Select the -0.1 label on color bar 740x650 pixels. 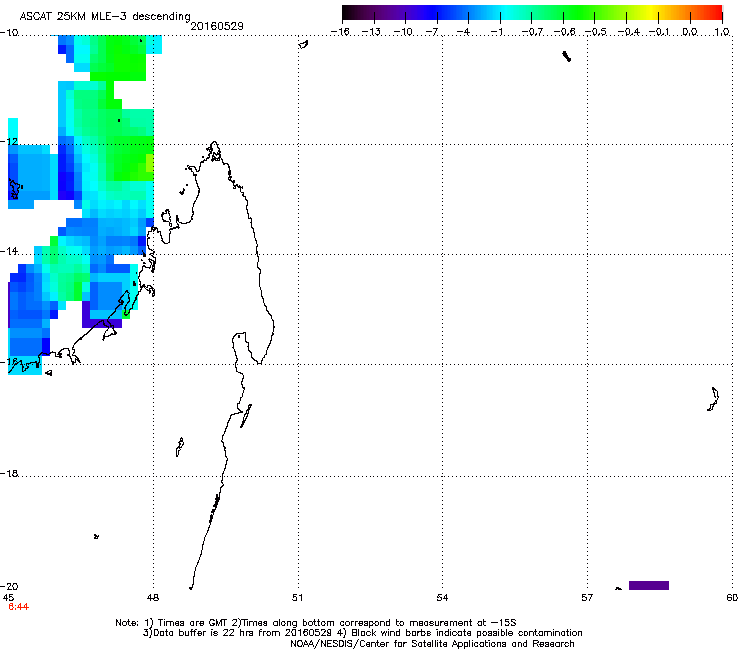tap(659, 32)
